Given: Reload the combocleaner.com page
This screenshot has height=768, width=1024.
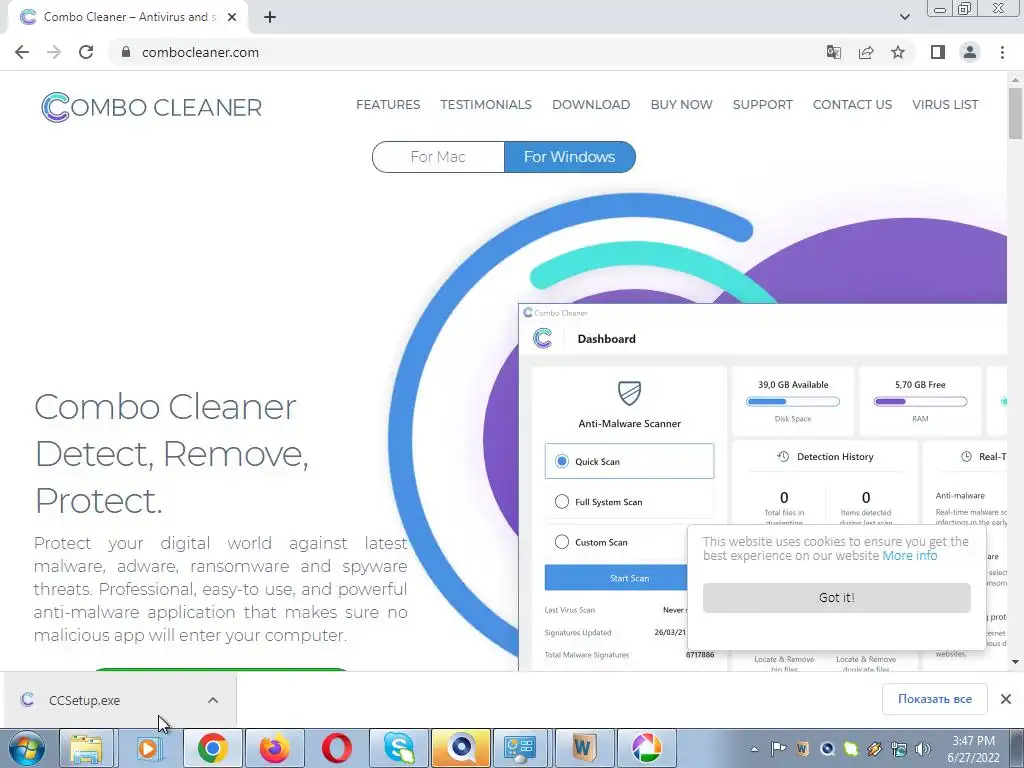Looking at the screenshot, I should tap(86, 52).
